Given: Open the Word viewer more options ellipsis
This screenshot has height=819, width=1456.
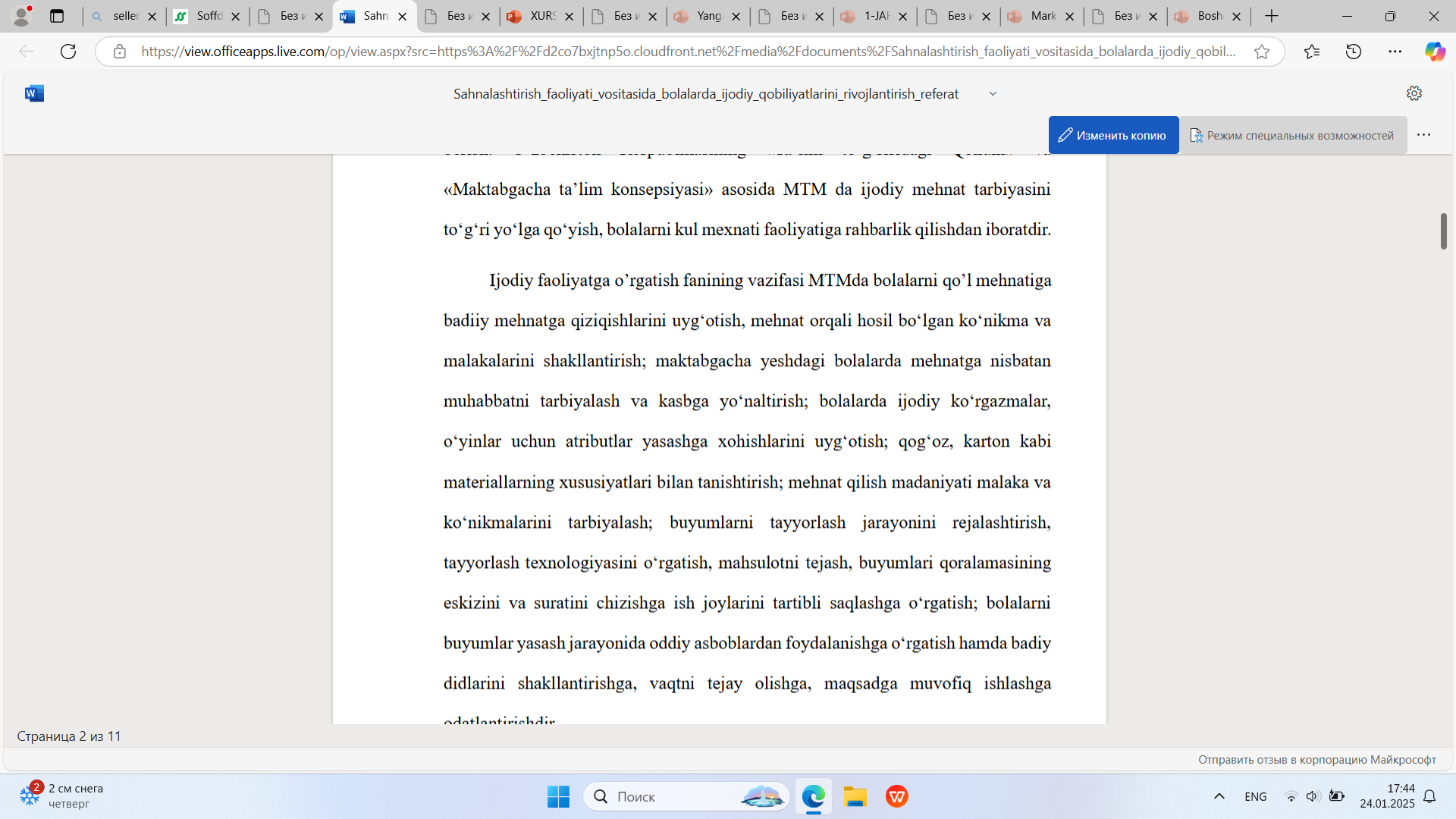Looking at the screenshot, I should pos(1423,135).
